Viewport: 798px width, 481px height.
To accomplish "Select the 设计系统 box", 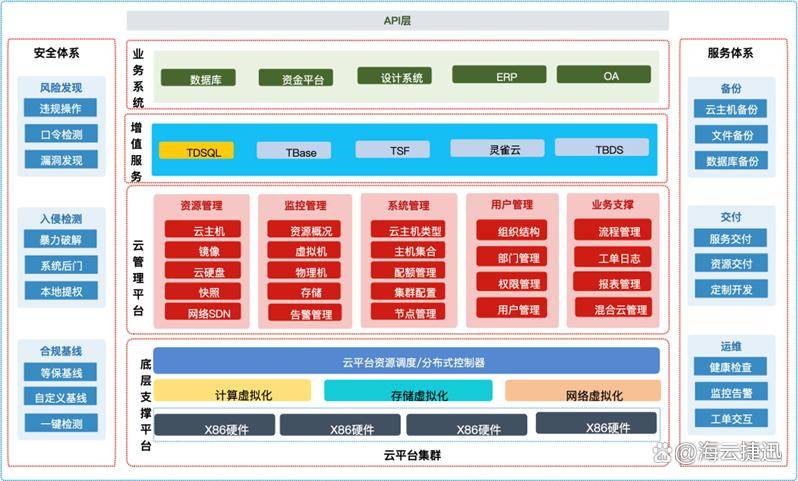I will point(394,76).
